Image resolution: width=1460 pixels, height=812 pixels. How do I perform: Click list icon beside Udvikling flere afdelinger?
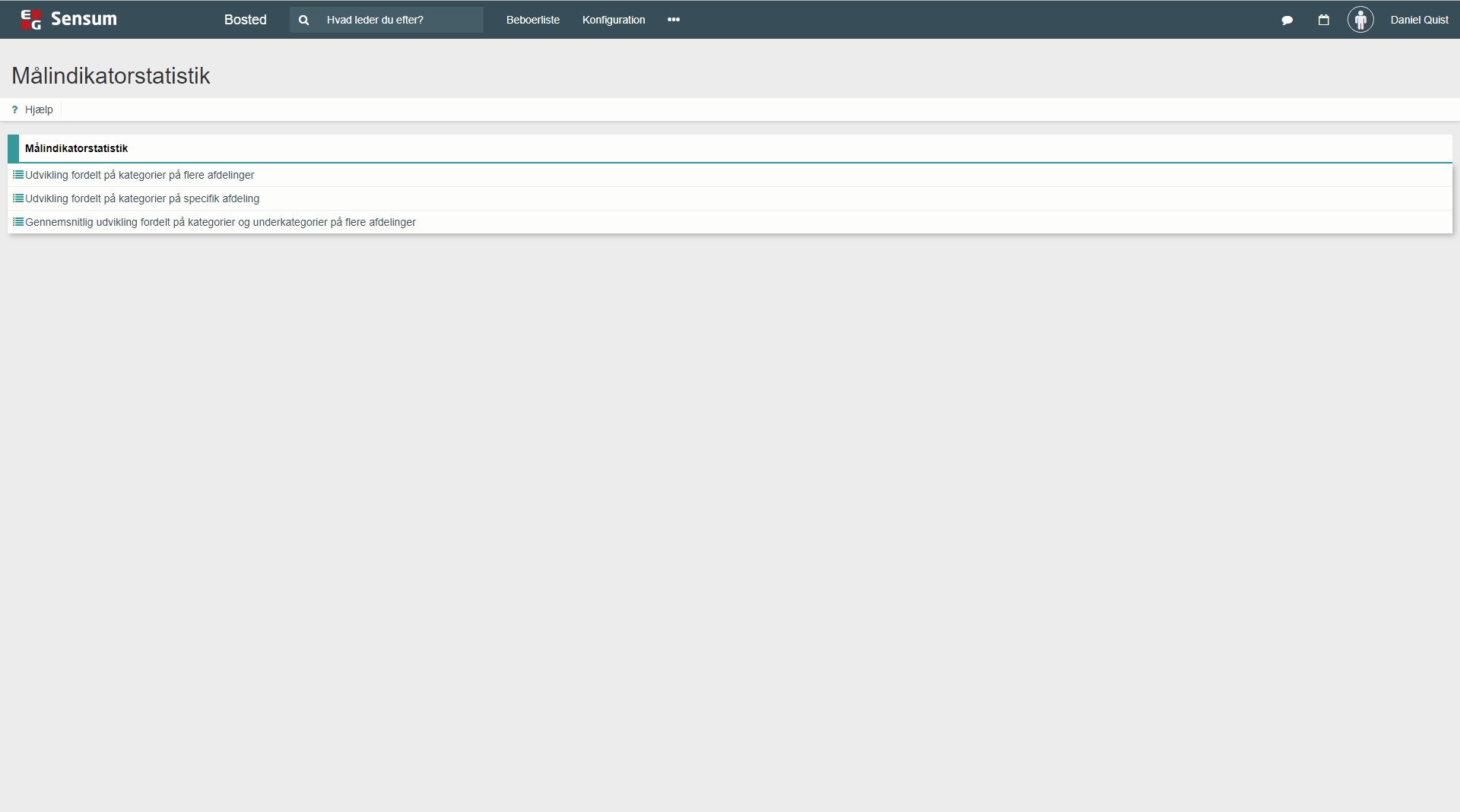tap(18, 175)
